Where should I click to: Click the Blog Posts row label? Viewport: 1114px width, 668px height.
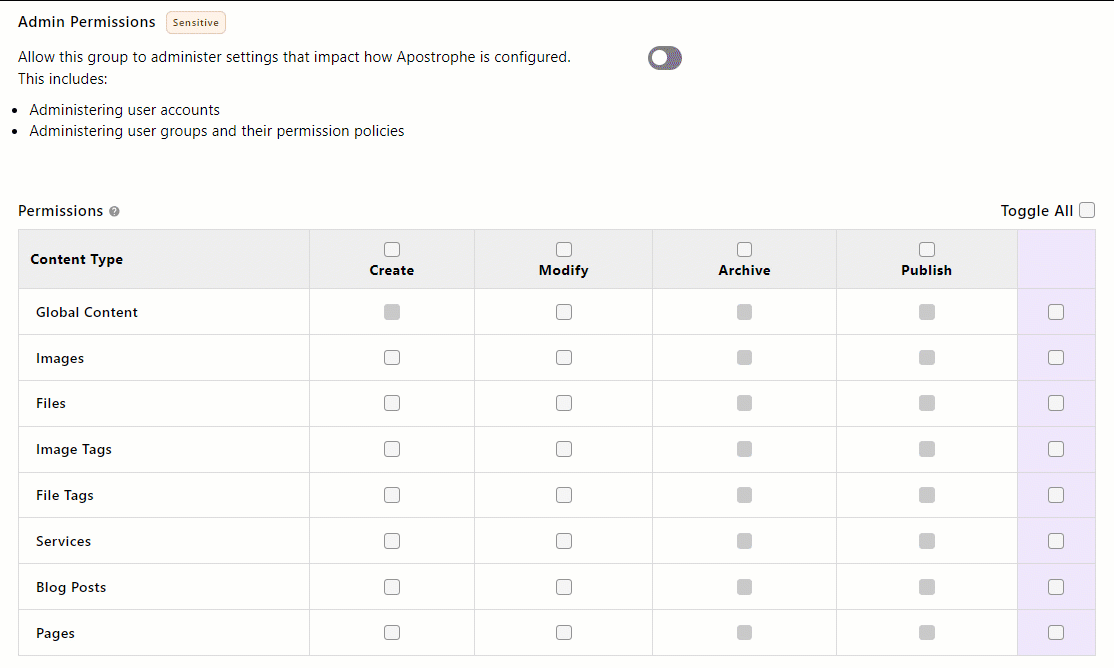point(71,587)
